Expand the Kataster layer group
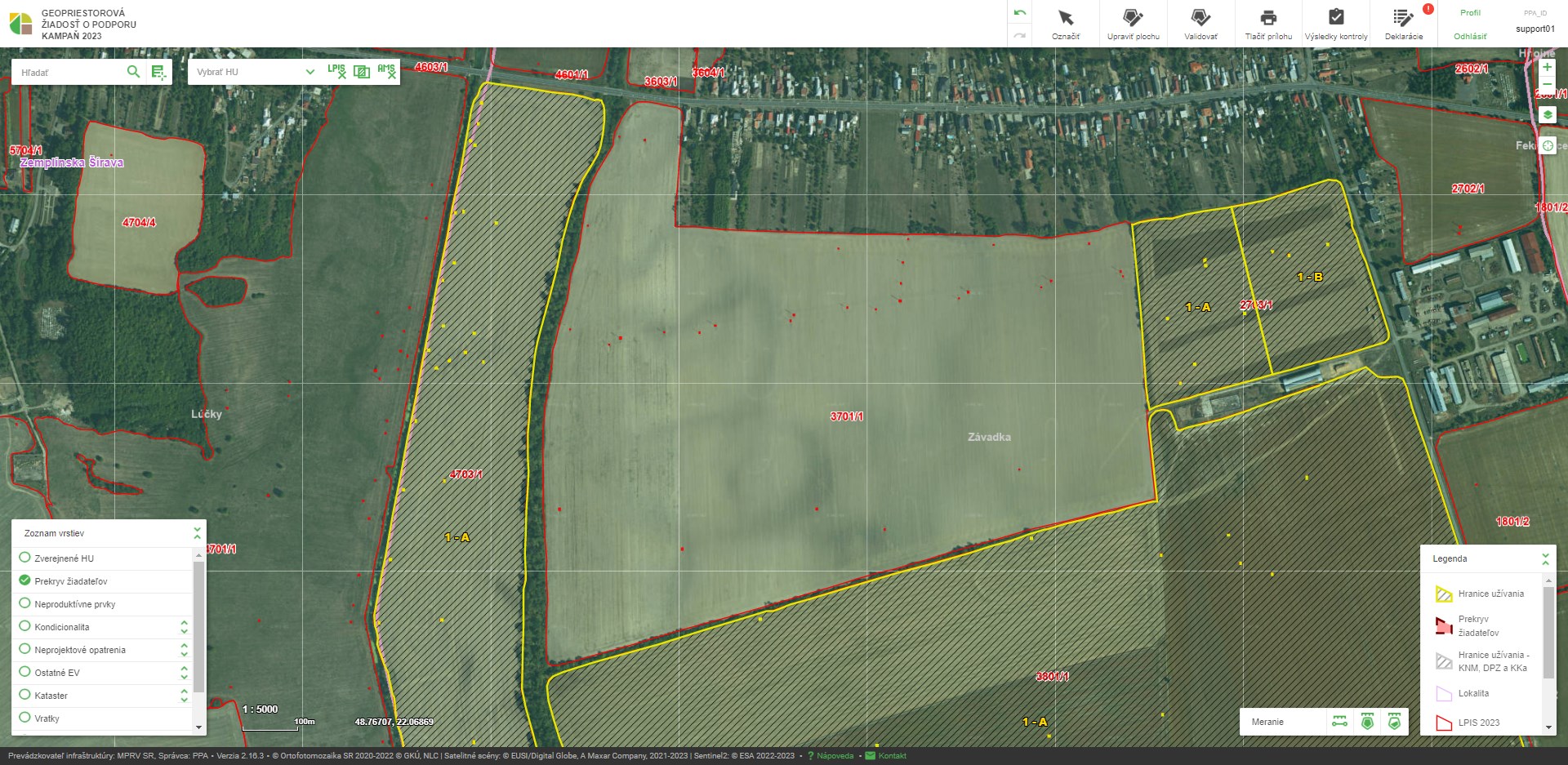Image resolution: width=1568 pixels, height=765 pixels. tap(184, 696)
